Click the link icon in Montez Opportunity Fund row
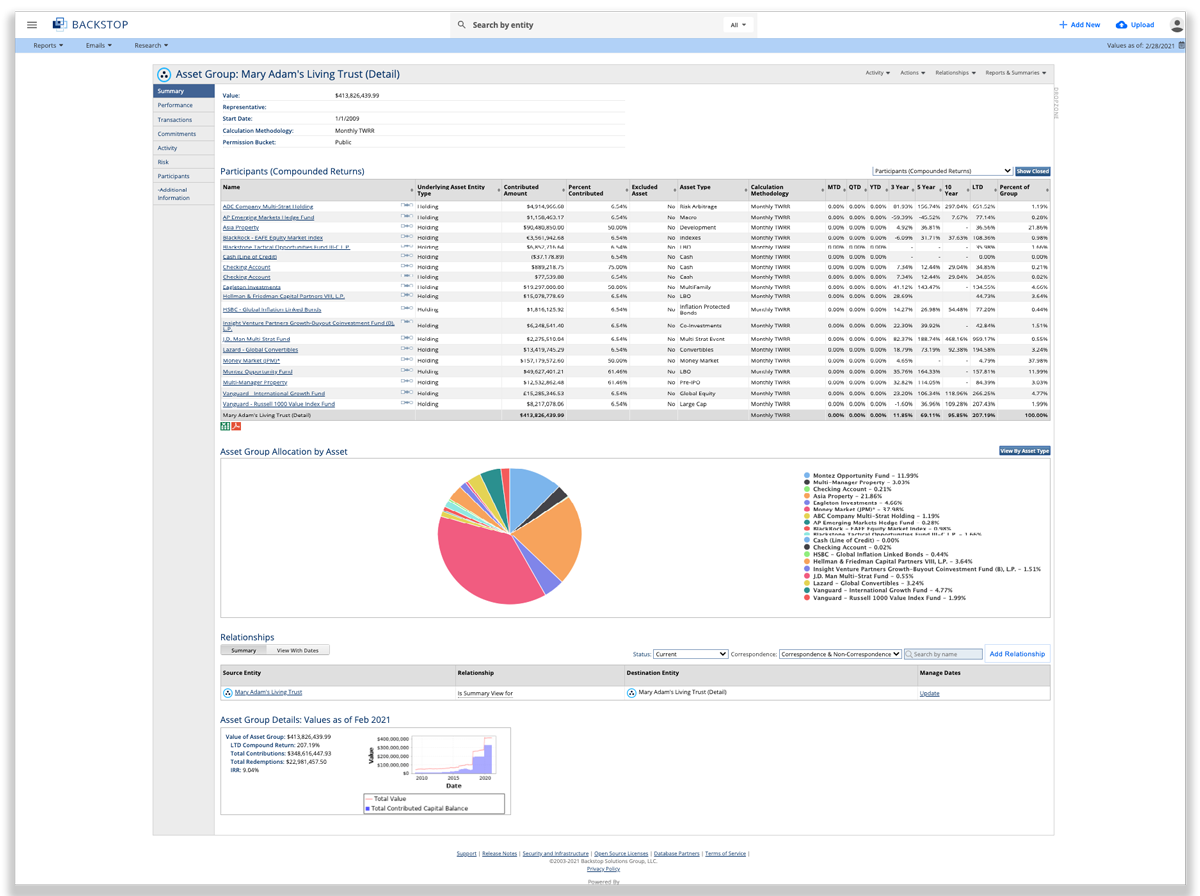1200x896 pixels. pos(406,370)
